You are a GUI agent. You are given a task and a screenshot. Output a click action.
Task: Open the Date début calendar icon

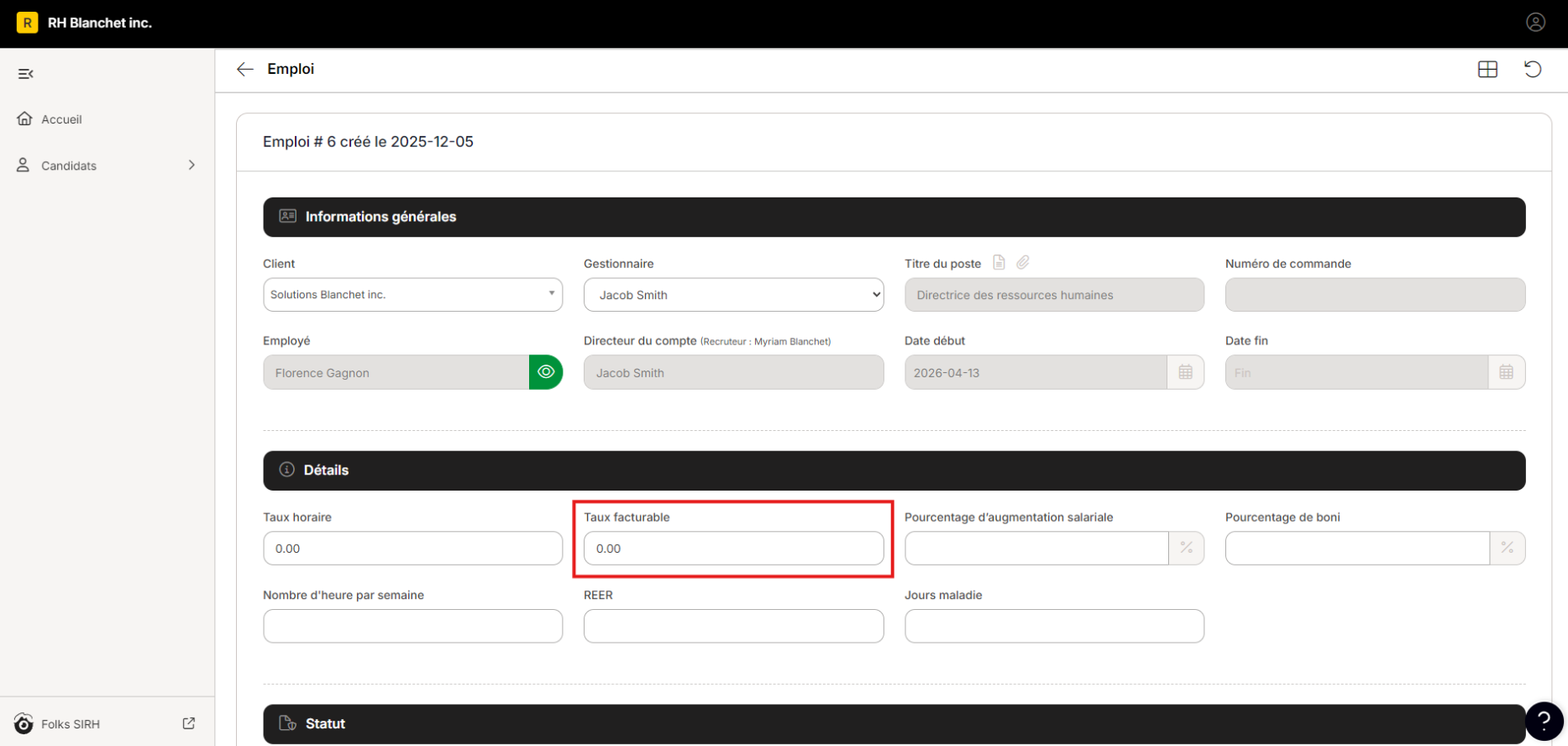coord(1185,372)
